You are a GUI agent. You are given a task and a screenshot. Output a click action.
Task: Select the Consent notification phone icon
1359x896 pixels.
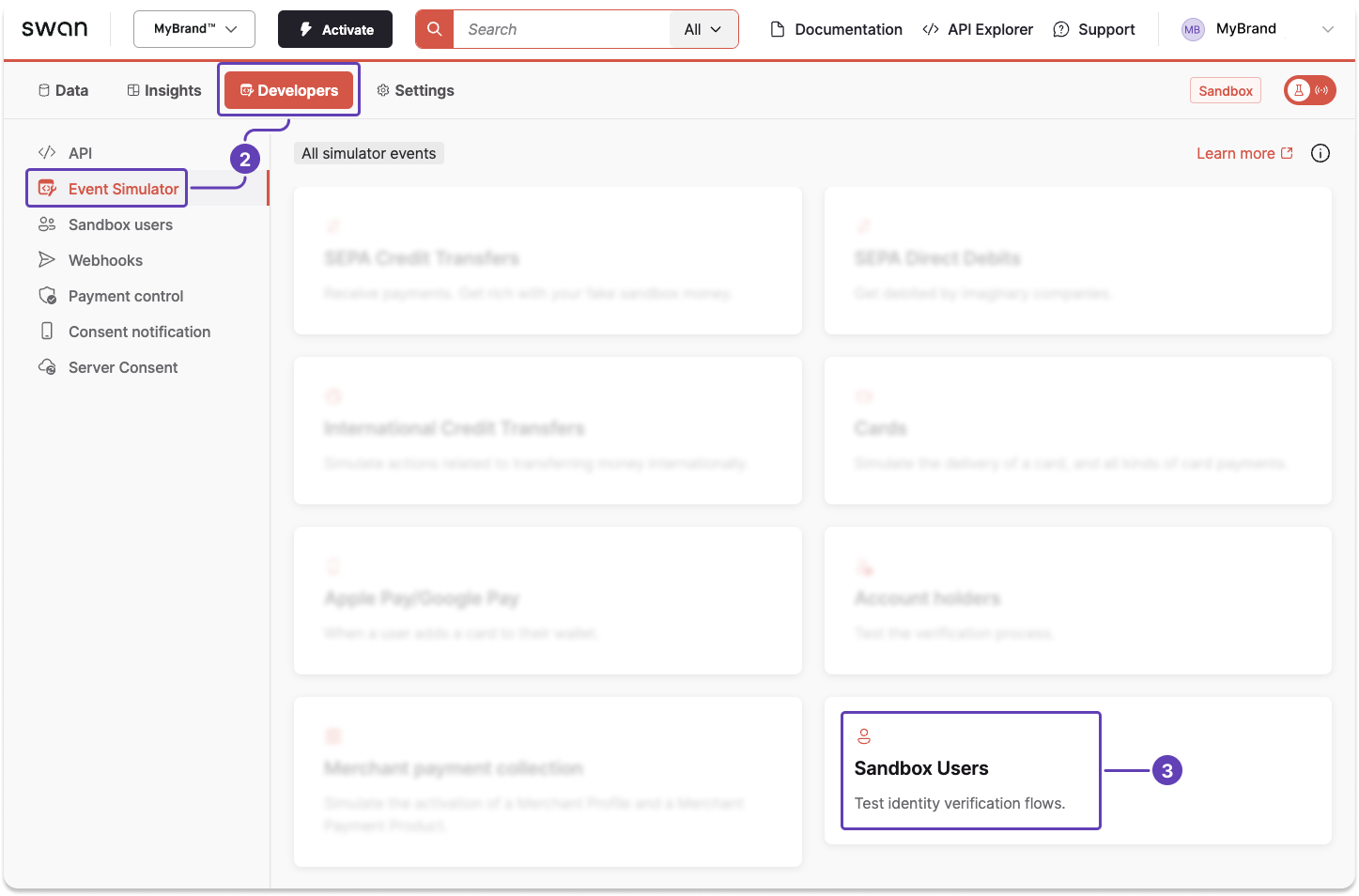[47, 331]
